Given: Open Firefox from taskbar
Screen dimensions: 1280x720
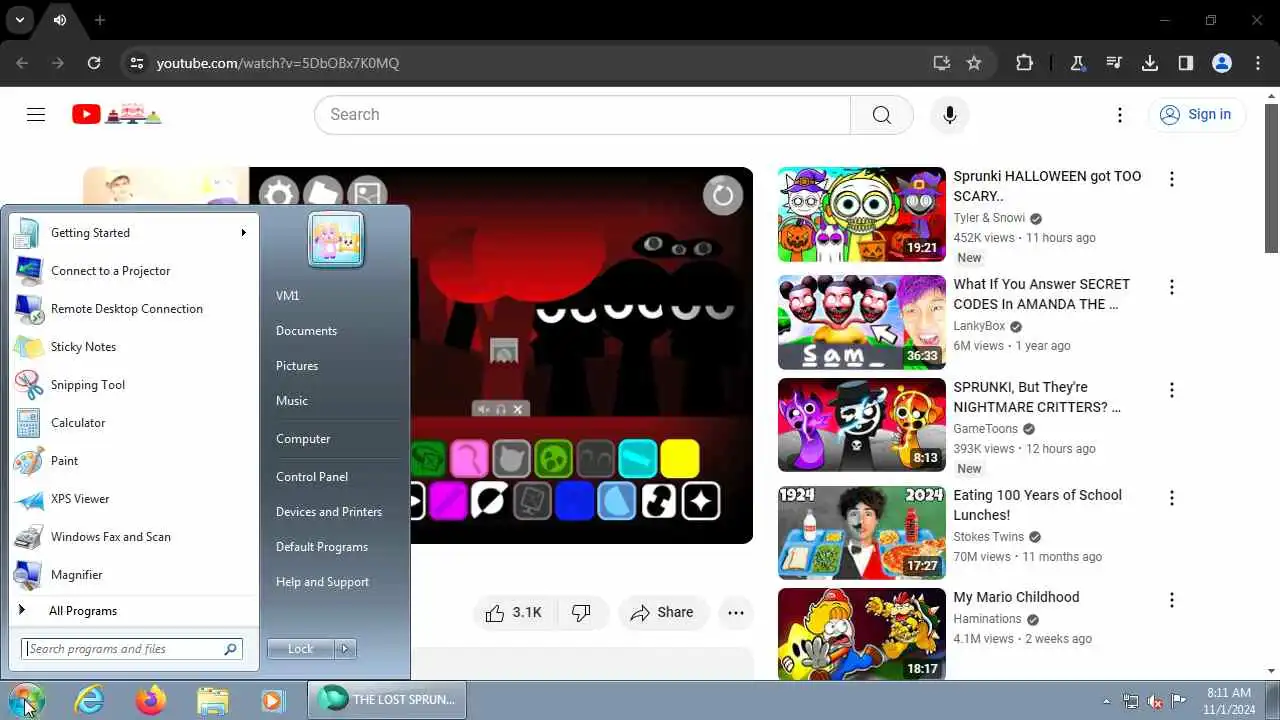Looking at the screenshot, I should point(151,700).
